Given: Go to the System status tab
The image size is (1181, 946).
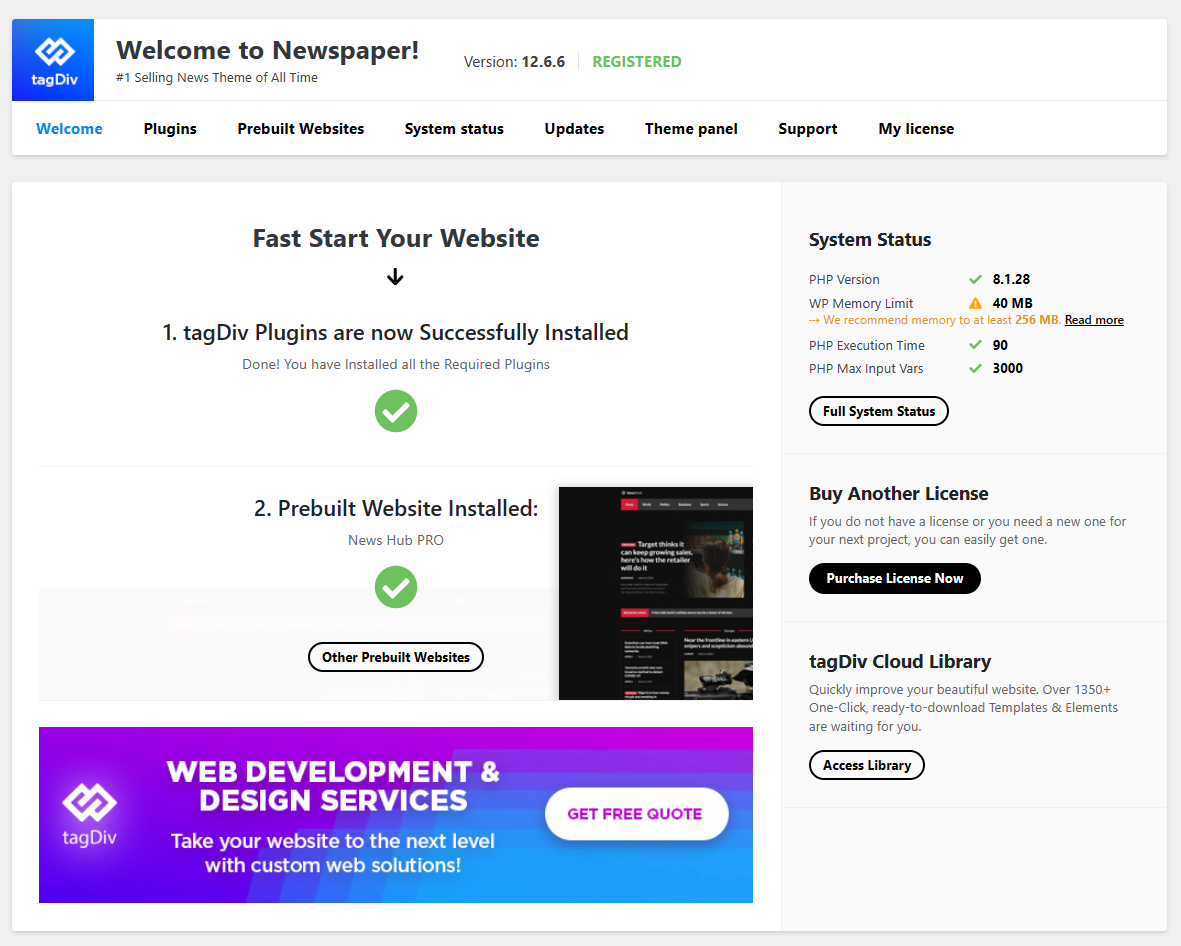Looking at the screenshot, I should [x=454, y=129].
